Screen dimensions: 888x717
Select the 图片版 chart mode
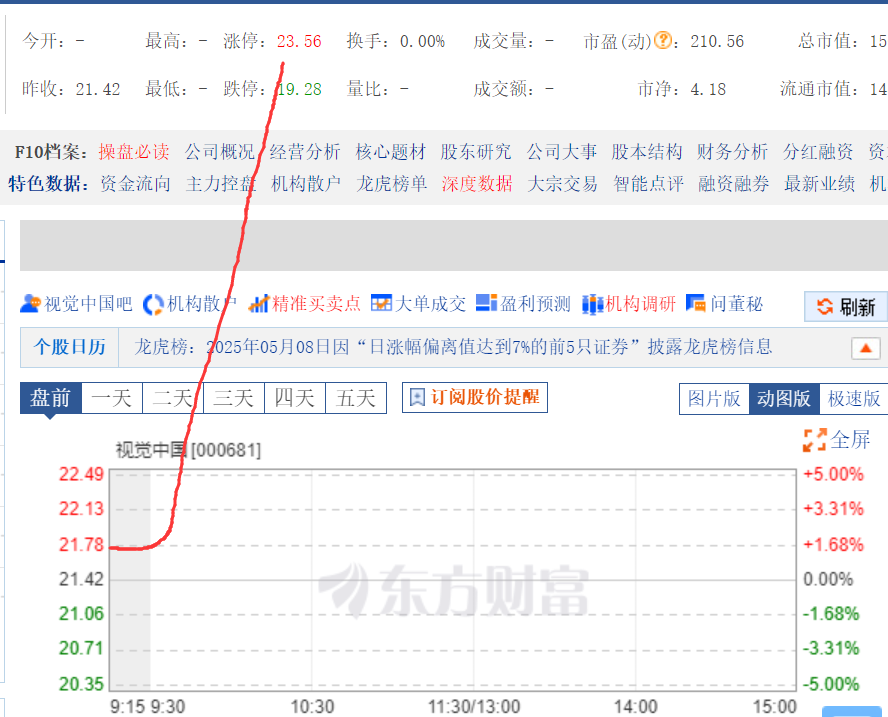pyautogui.click(x=714, y=399)
